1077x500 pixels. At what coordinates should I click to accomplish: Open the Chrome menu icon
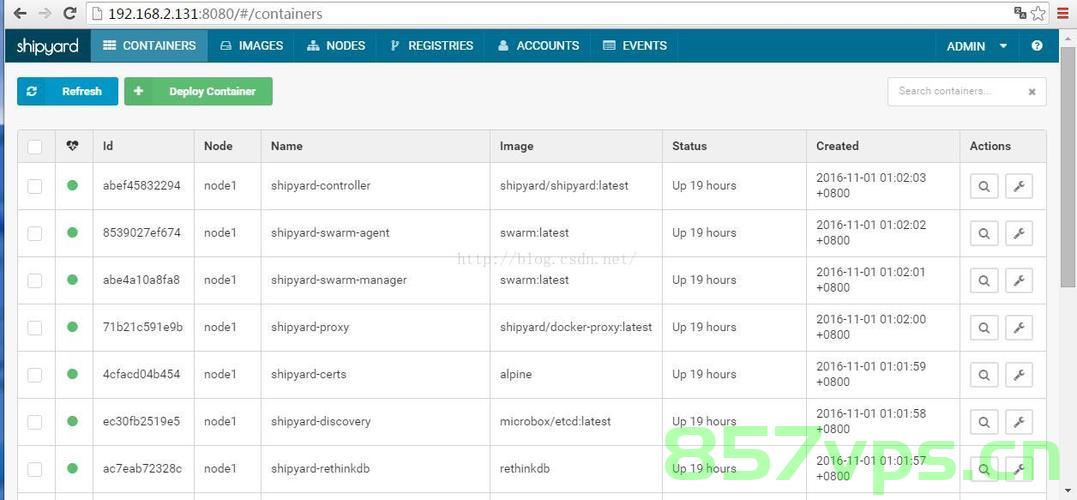[1063, 13]
